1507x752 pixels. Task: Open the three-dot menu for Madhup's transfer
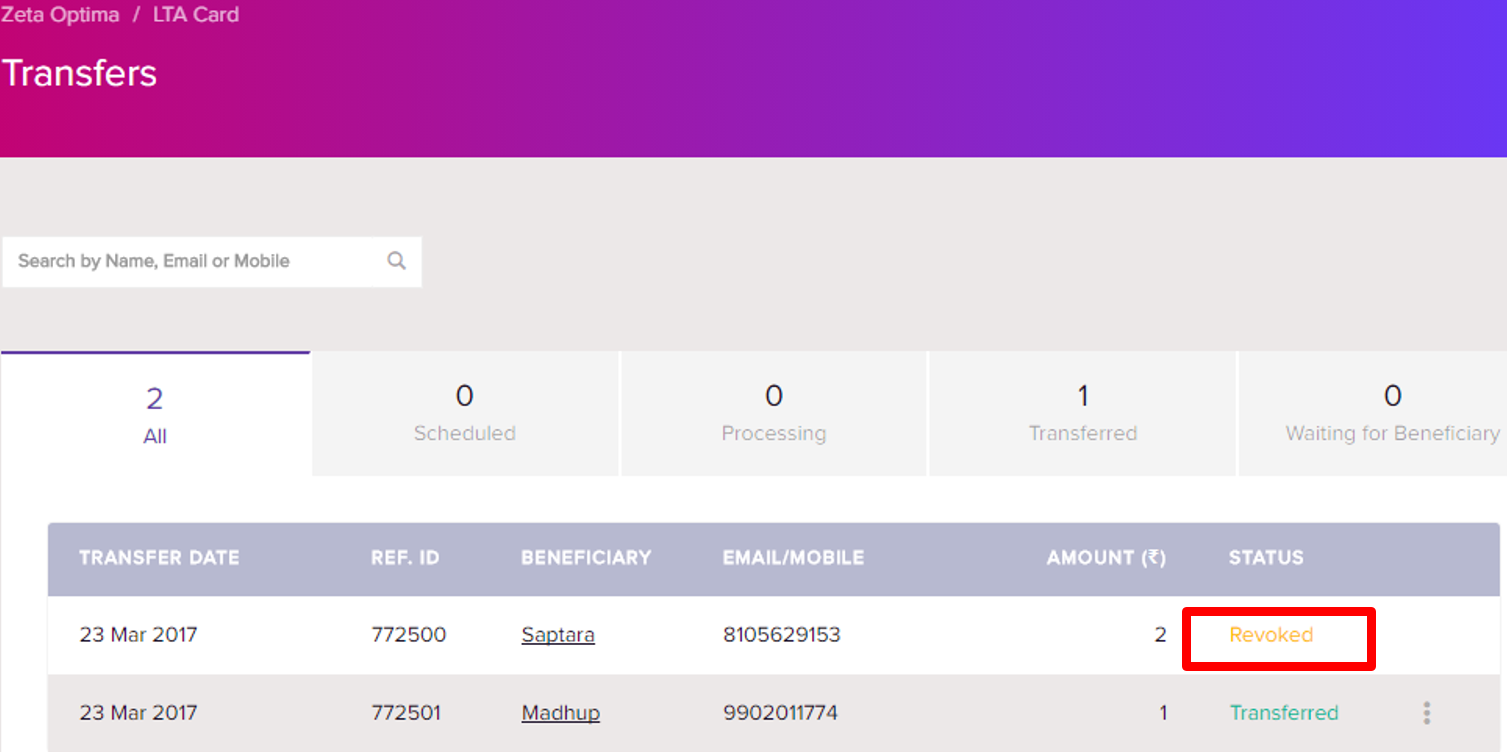click(1426, 713)
